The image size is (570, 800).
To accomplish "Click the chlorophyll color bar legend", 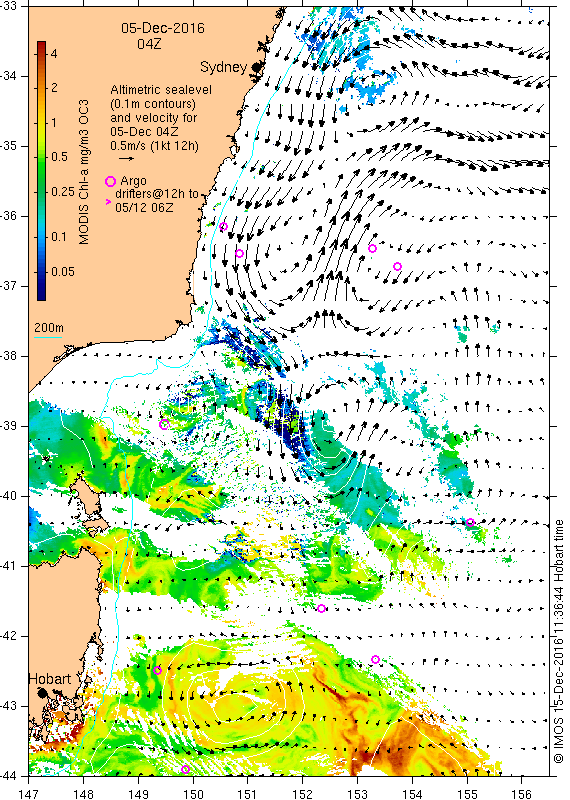I will coord(41,170).
